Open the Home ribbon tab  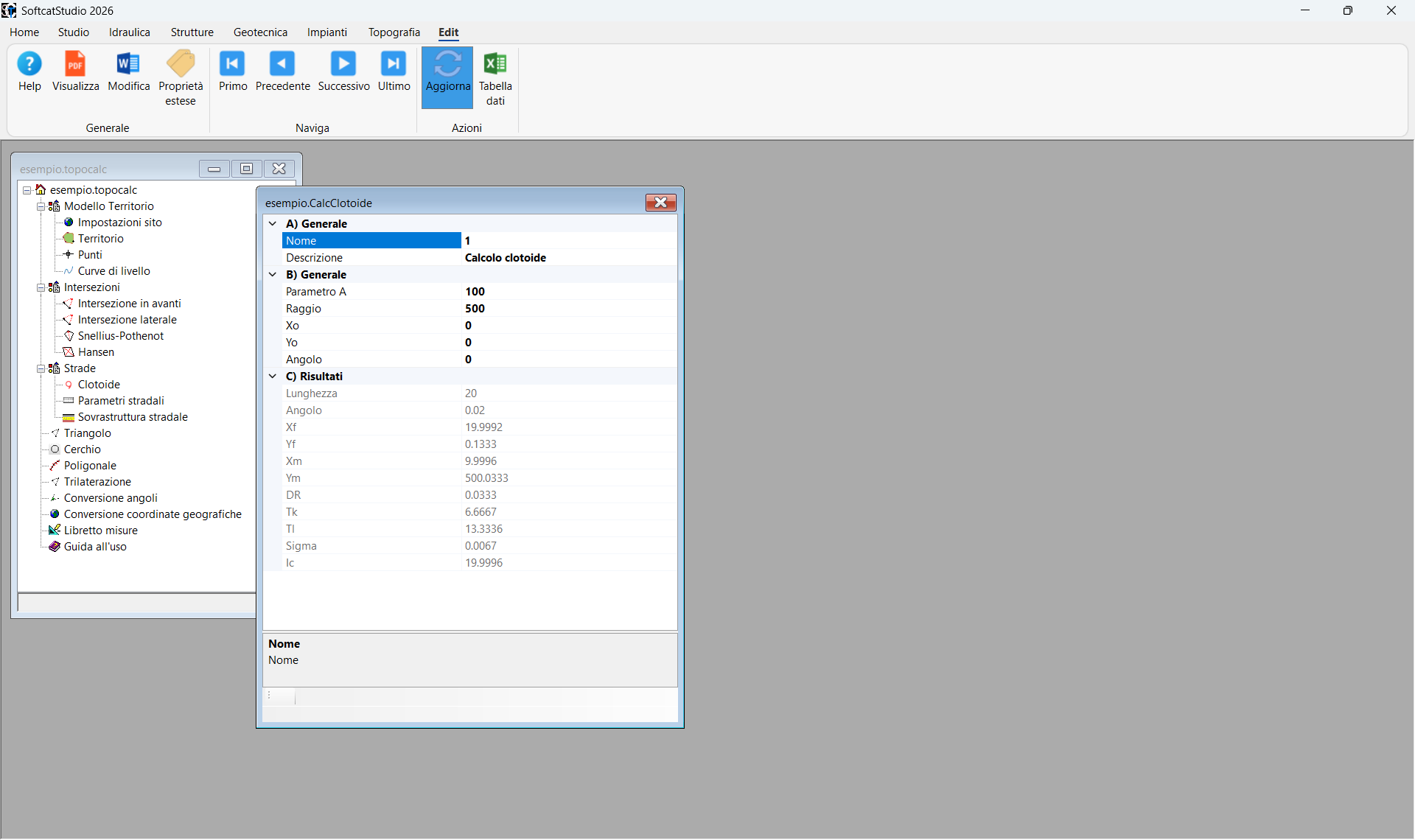(24, 32)
